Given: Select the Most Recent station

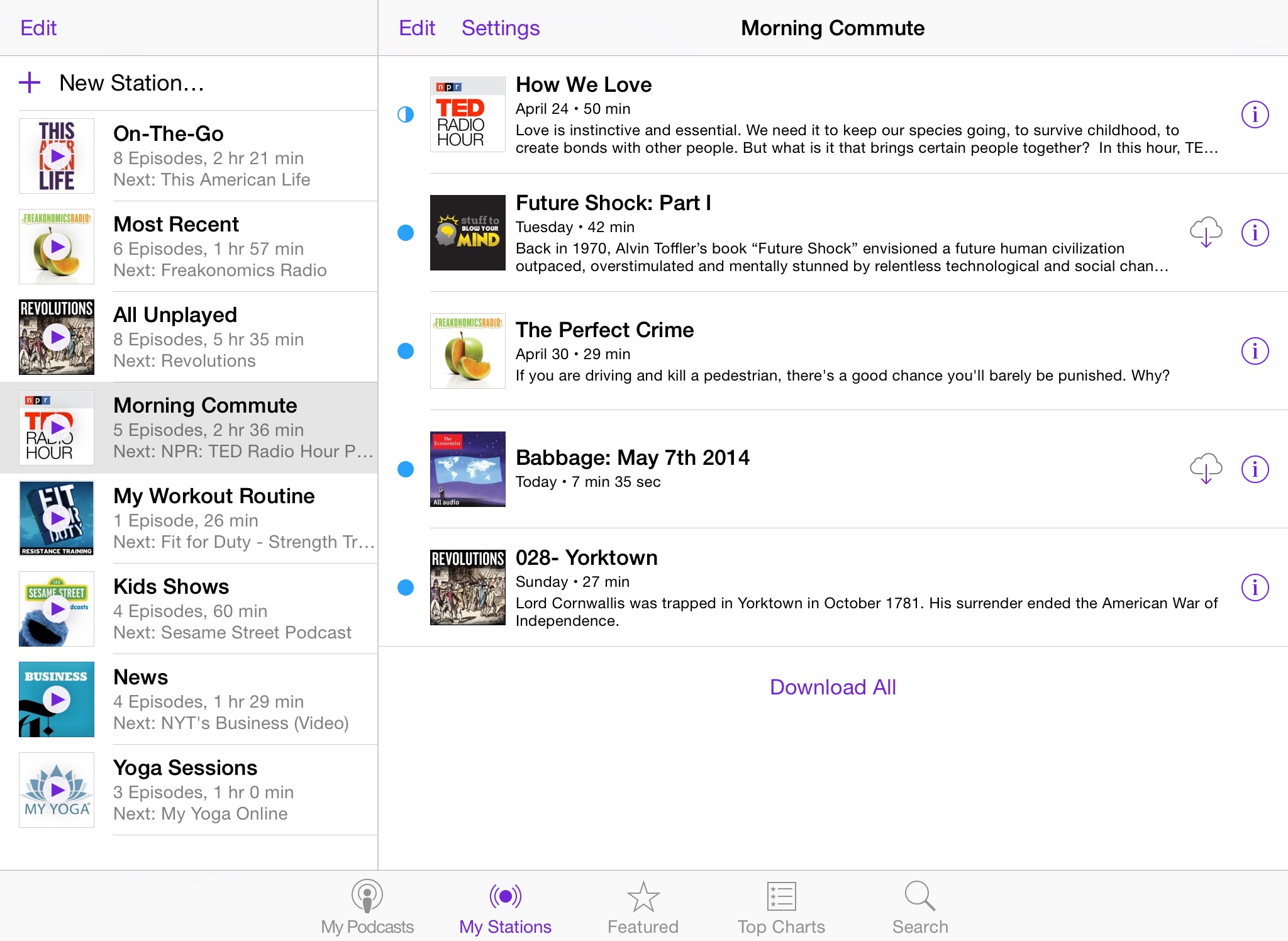Looking at the screenshot, I should tap(189, 247).
